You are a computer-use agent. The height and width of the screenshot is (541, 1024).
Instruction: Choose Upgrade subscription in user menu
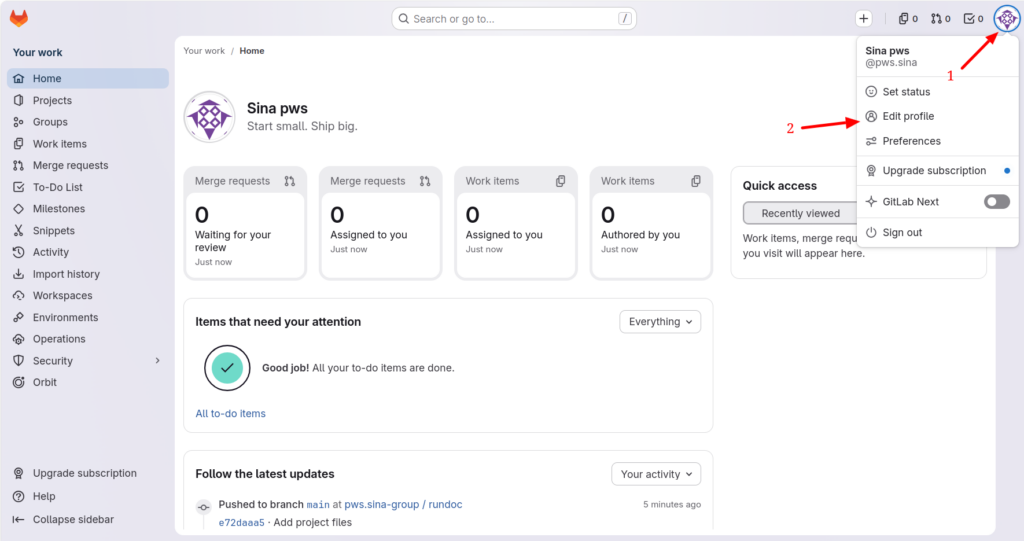(x=938, y=171)
